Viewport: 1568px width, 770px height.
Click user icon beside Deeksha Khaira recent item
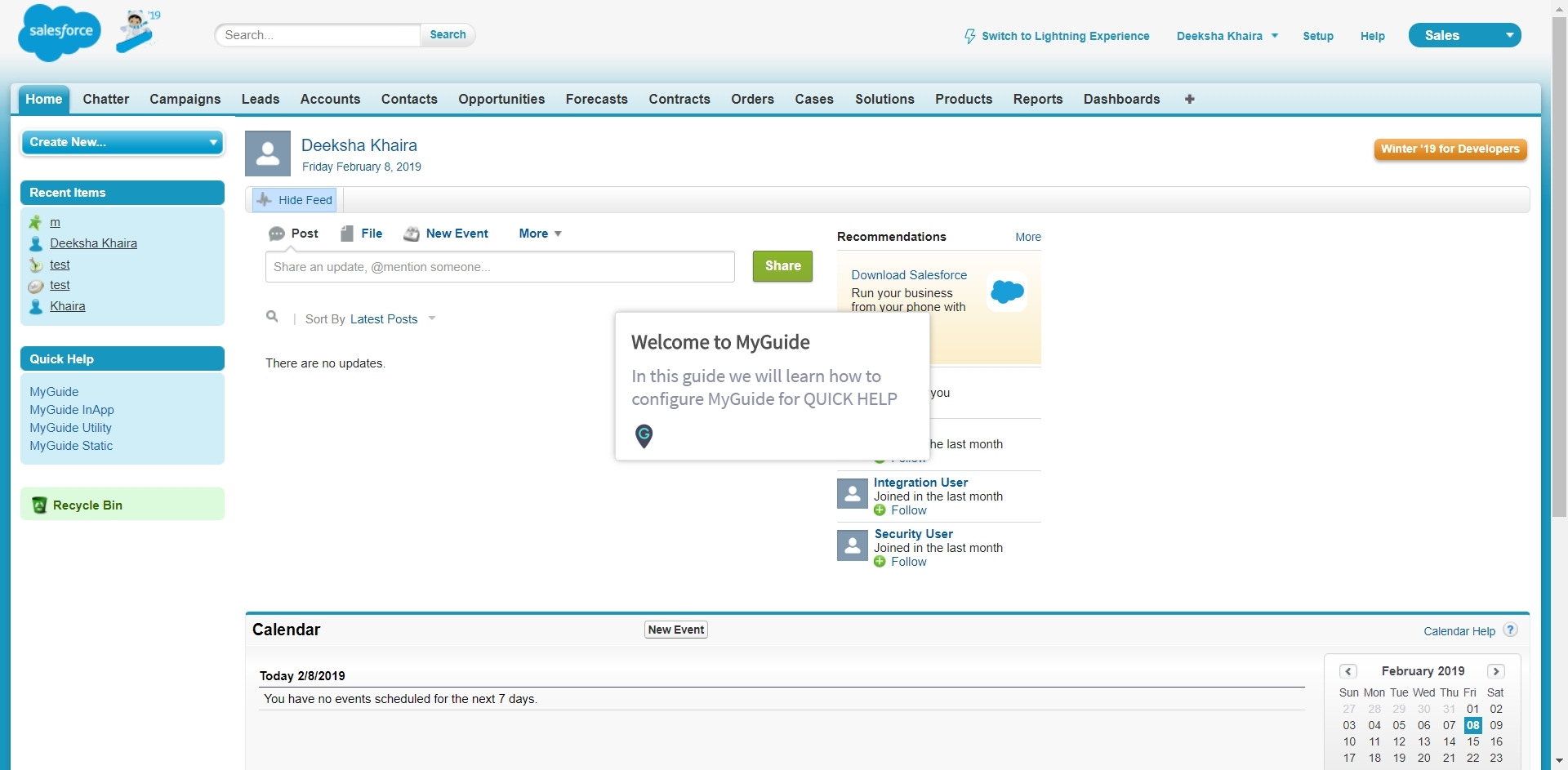(35, 243)
